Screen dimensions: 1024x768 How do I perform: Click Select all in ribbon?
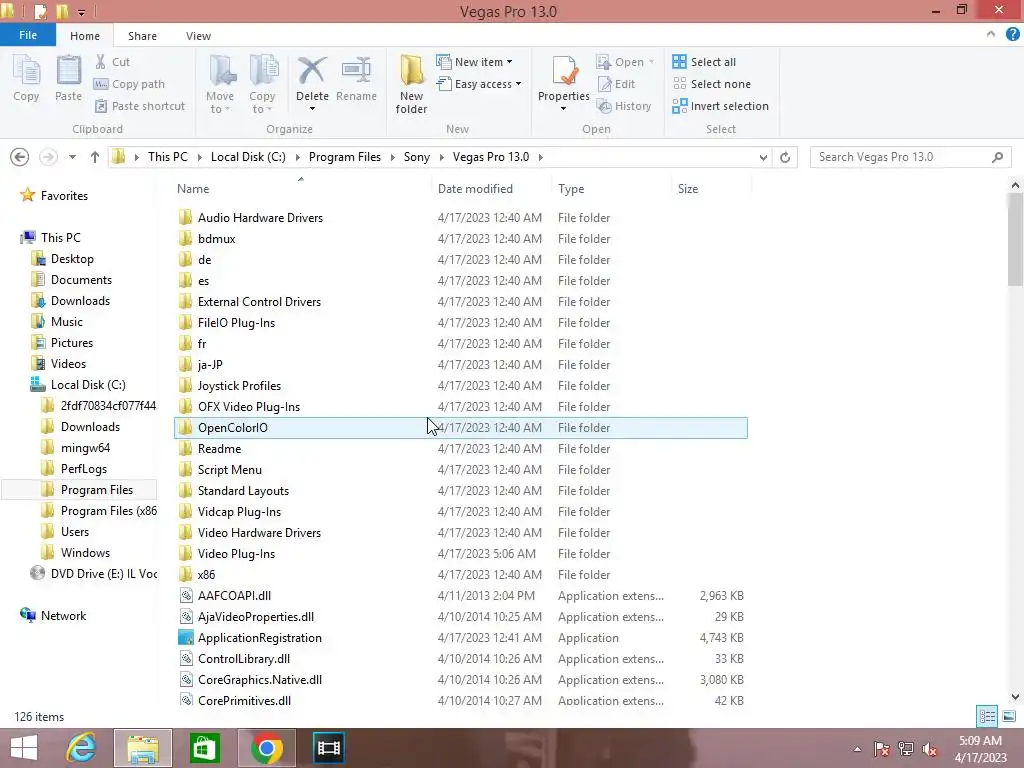[x=704, y=62]
